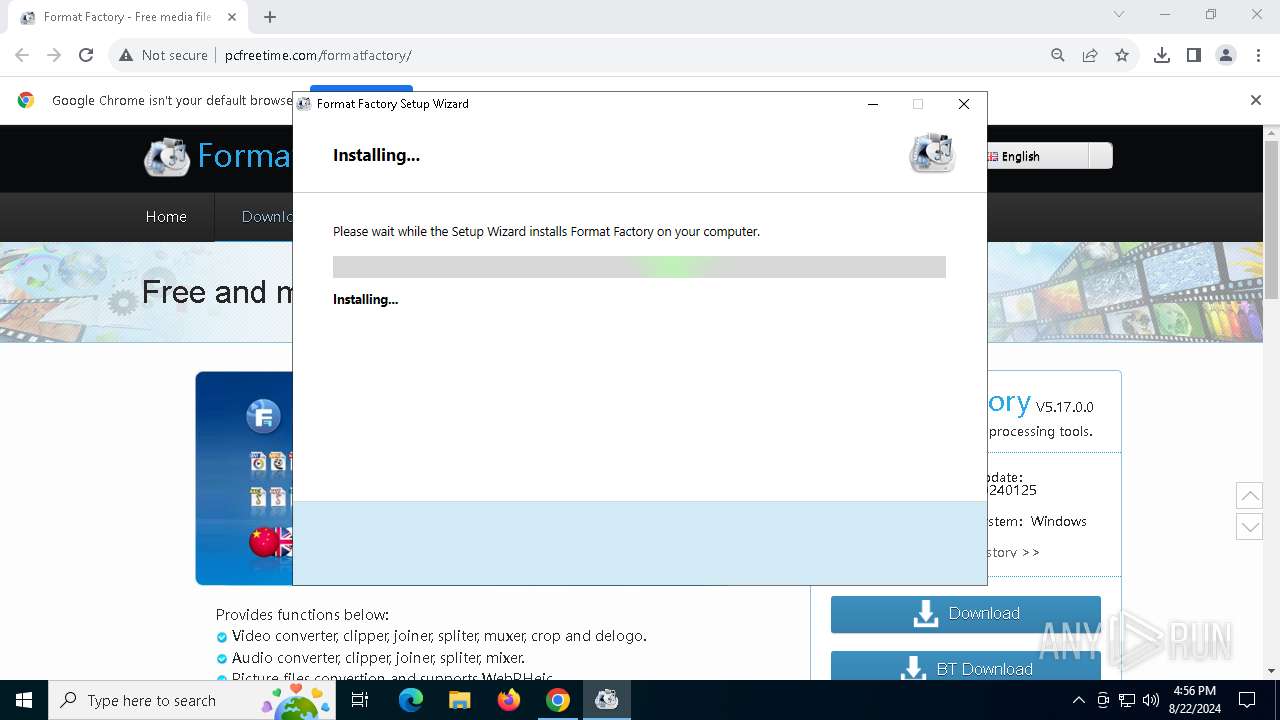
Task: Click the installation progress bar
Action: (639, 267)
